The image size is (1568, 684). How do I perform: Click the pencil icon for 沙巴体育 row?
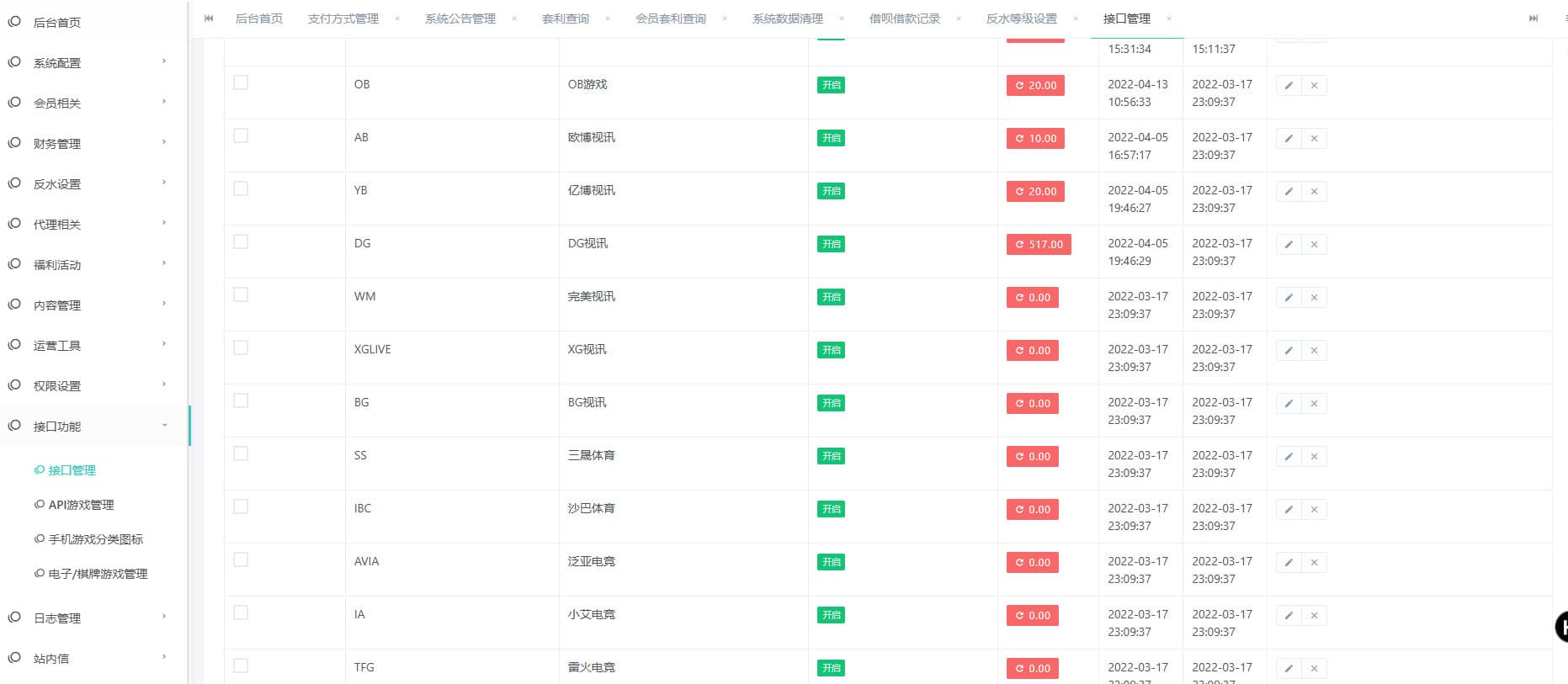1289,510
